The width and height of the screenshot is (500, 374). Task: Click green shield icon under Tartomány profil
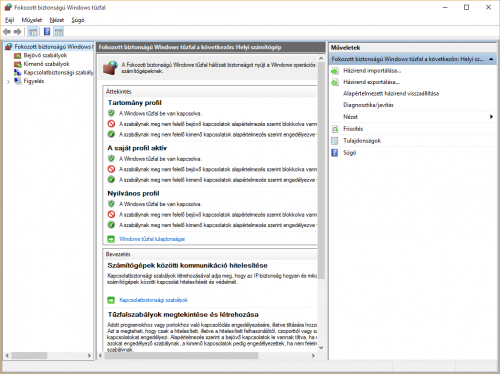[111, 113]
